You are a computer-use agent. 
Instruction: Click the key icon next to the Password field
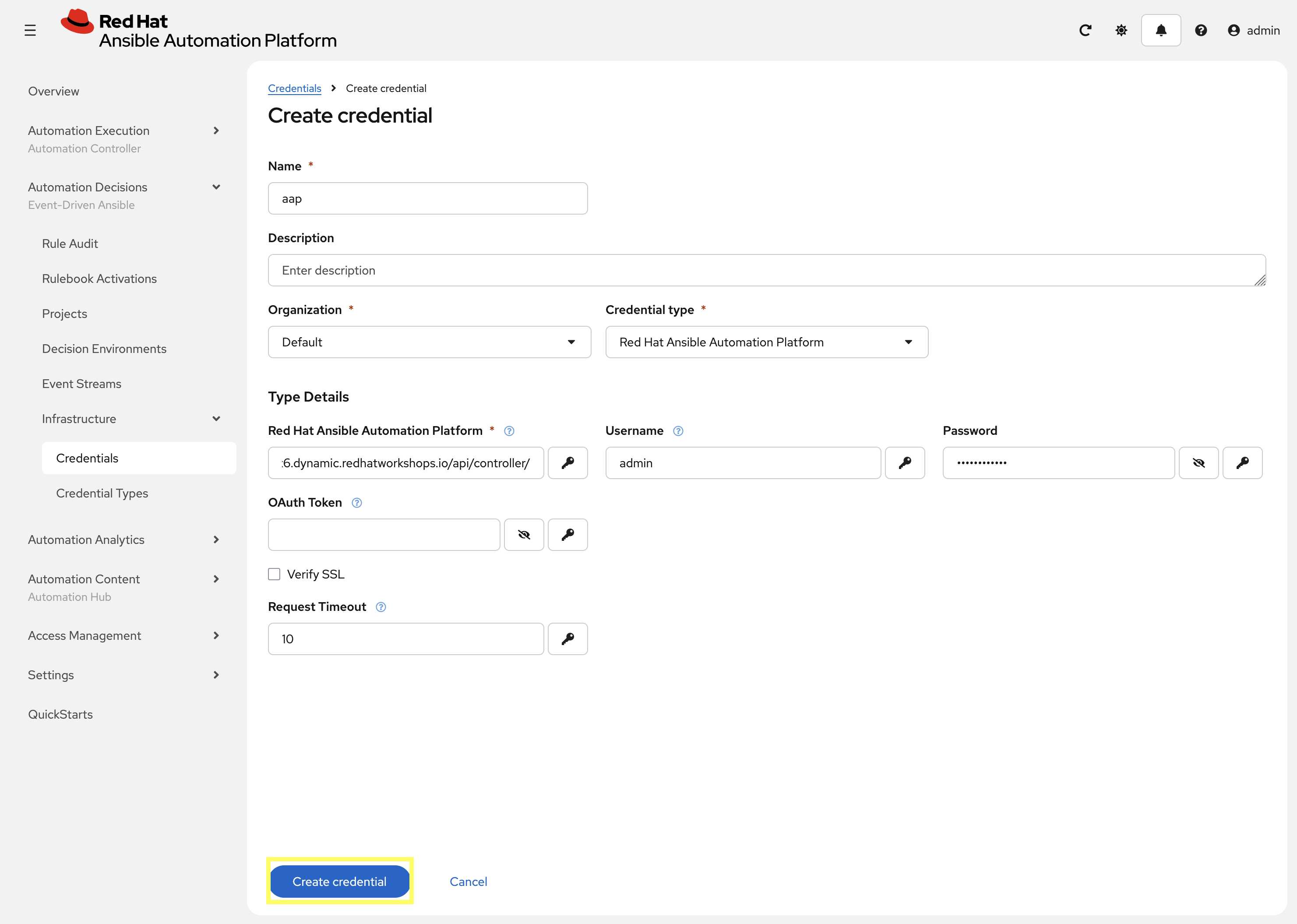(x=1243, y=462)
